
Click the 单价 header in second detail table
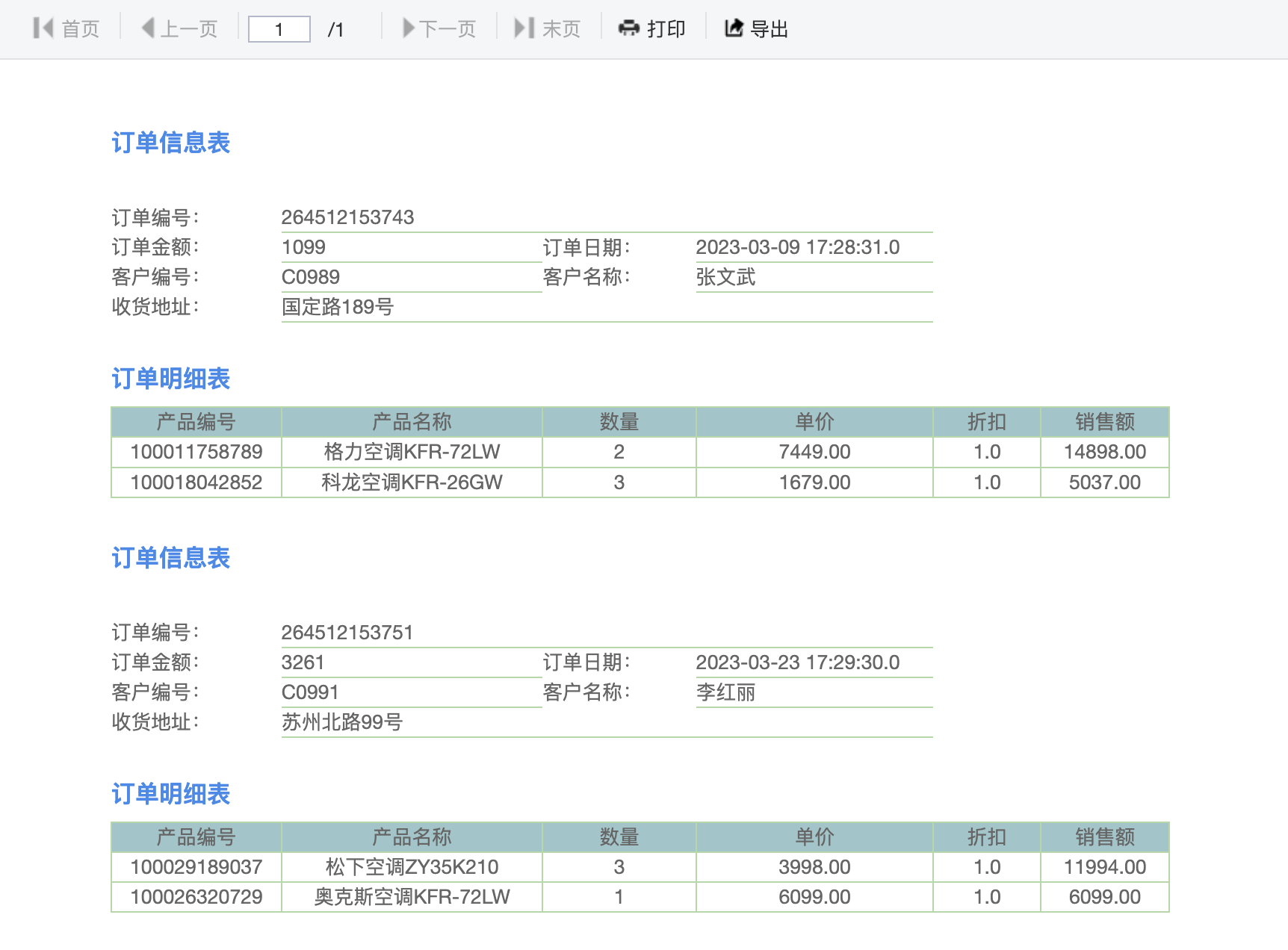[814, 837]
